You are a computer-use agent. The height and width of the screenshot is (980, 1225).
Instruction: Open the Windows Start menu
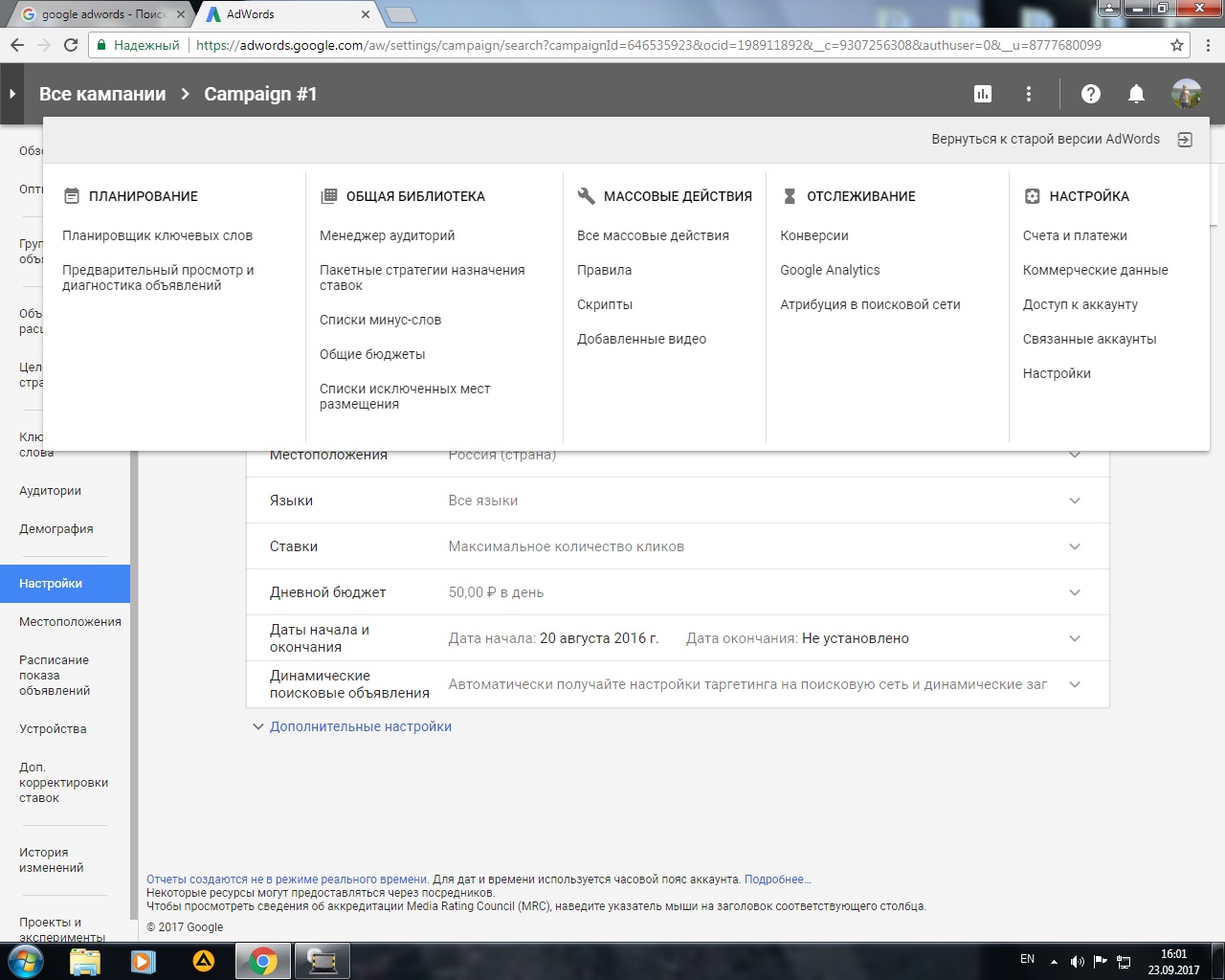pyautogui.click(x=26, y=961)
